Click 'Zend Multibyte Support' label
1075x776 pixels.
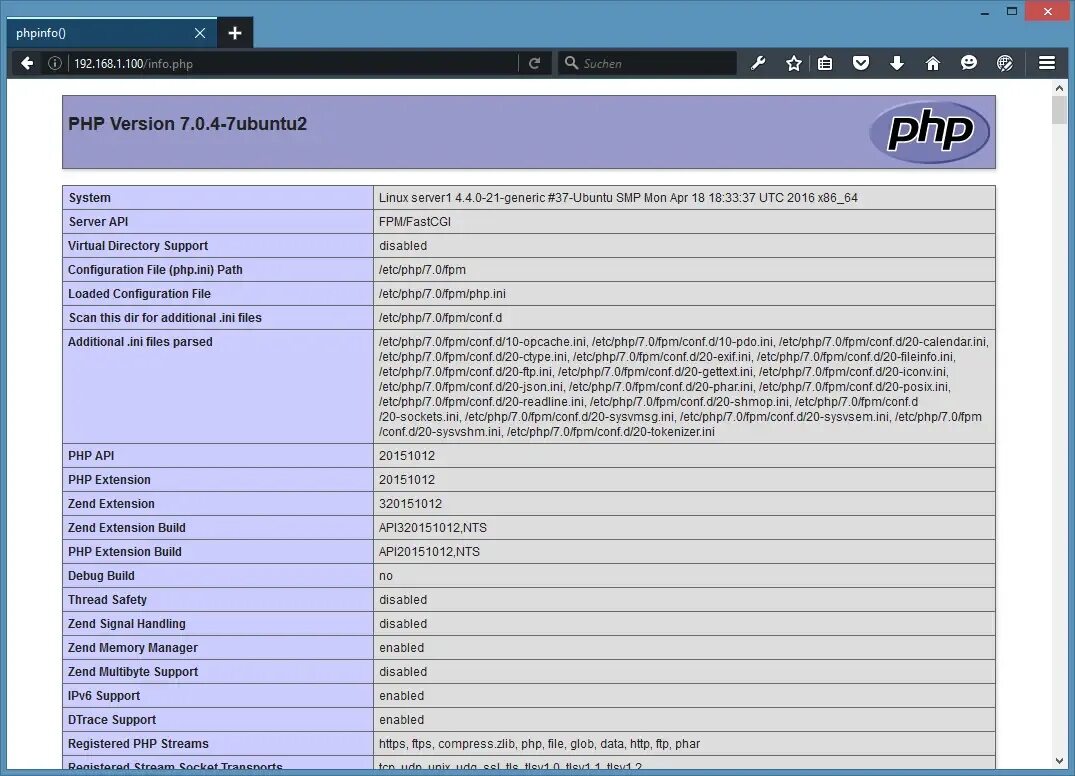[133, 672]
